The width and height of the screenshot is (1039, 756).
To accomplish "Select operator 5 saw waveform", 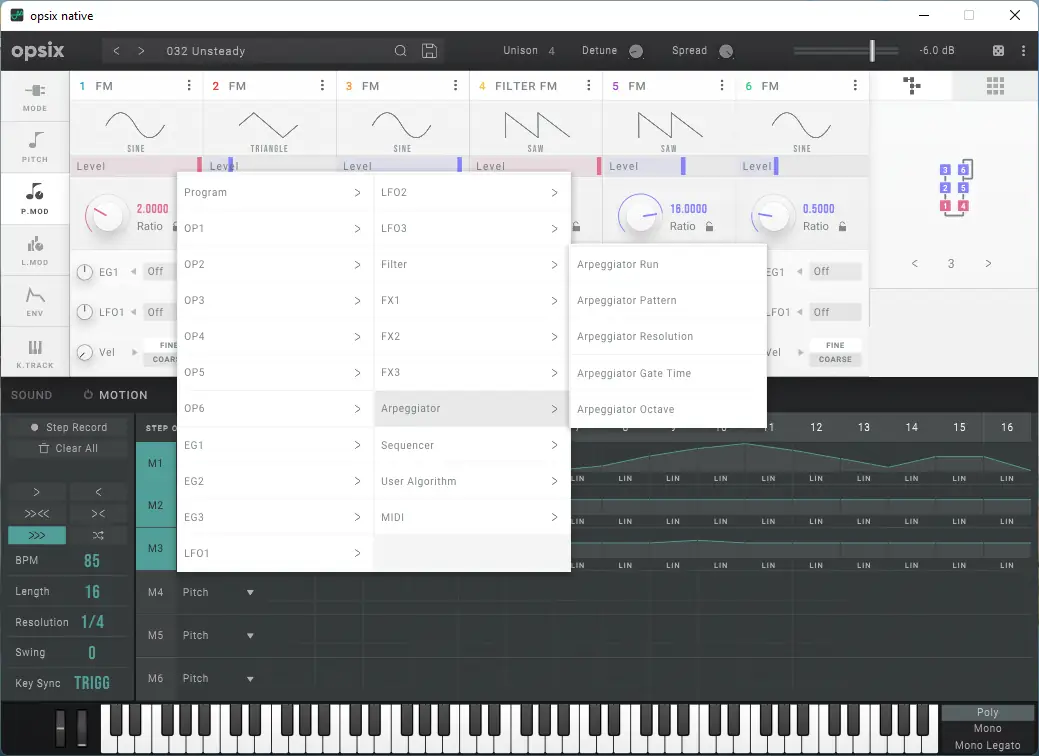I will 669,129.
